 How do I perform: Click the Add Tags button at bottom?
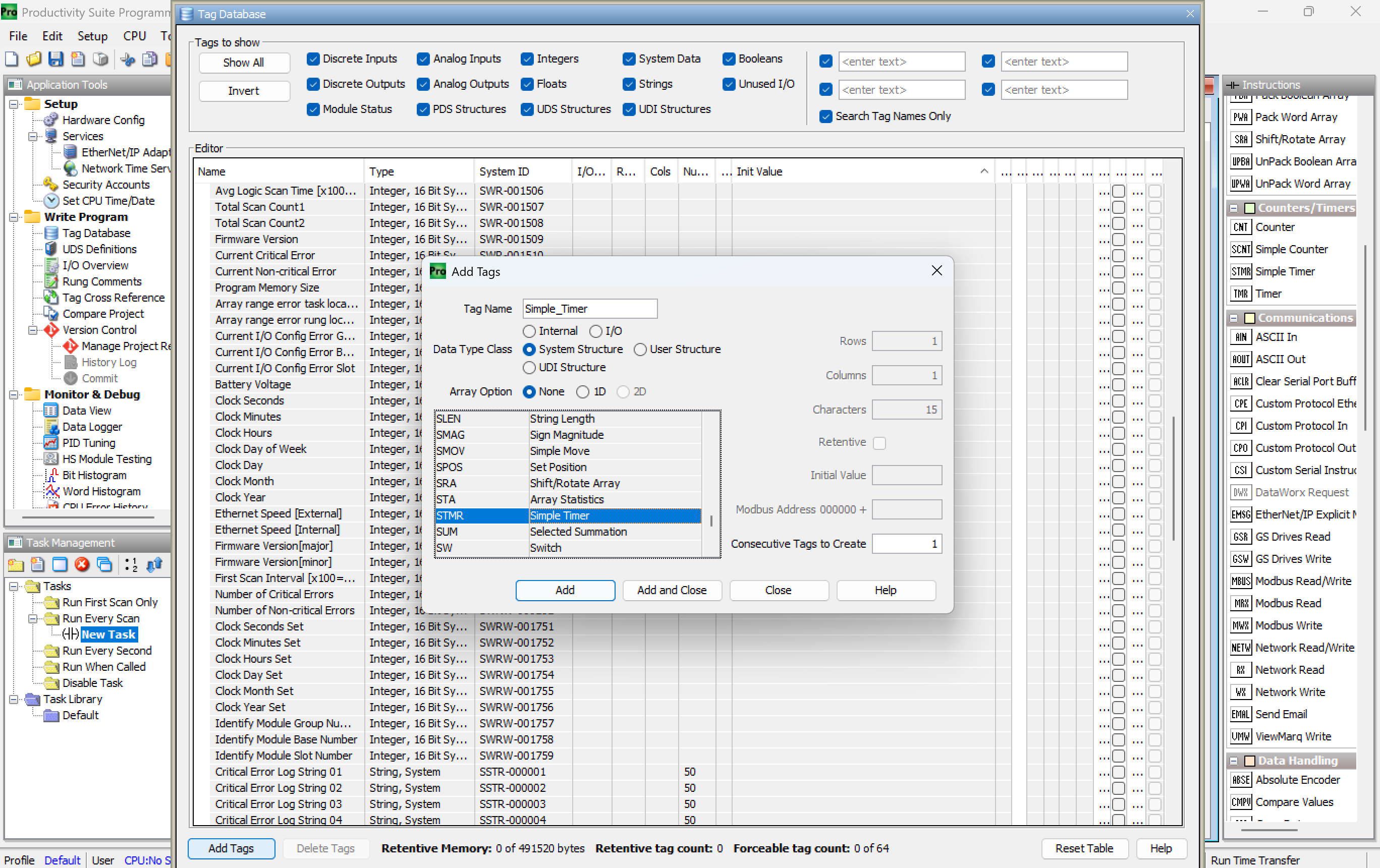tap(231, 848)
